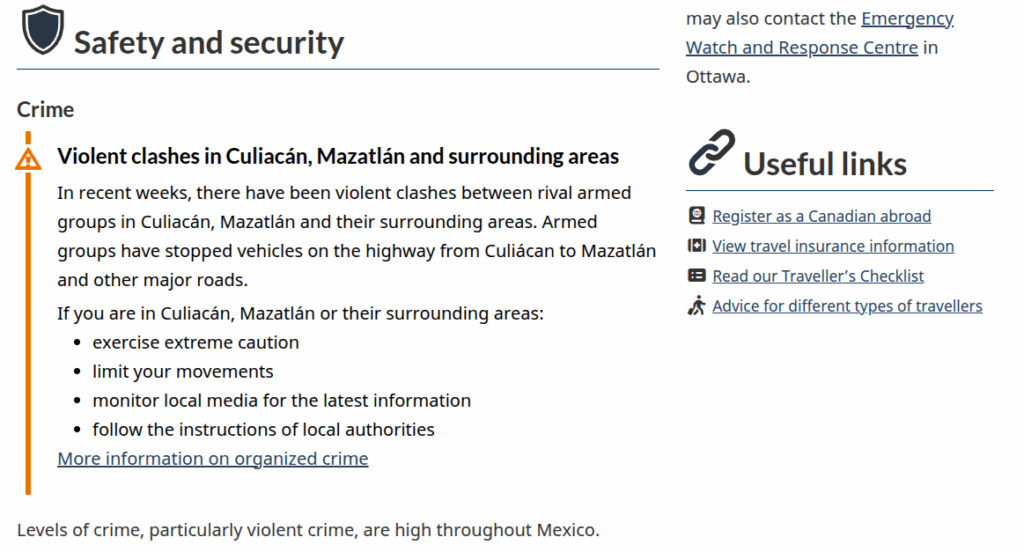Click the passport icon beside Register as Canadian
The width and height of the screenshot is (1024, 552).
point(697,215)
